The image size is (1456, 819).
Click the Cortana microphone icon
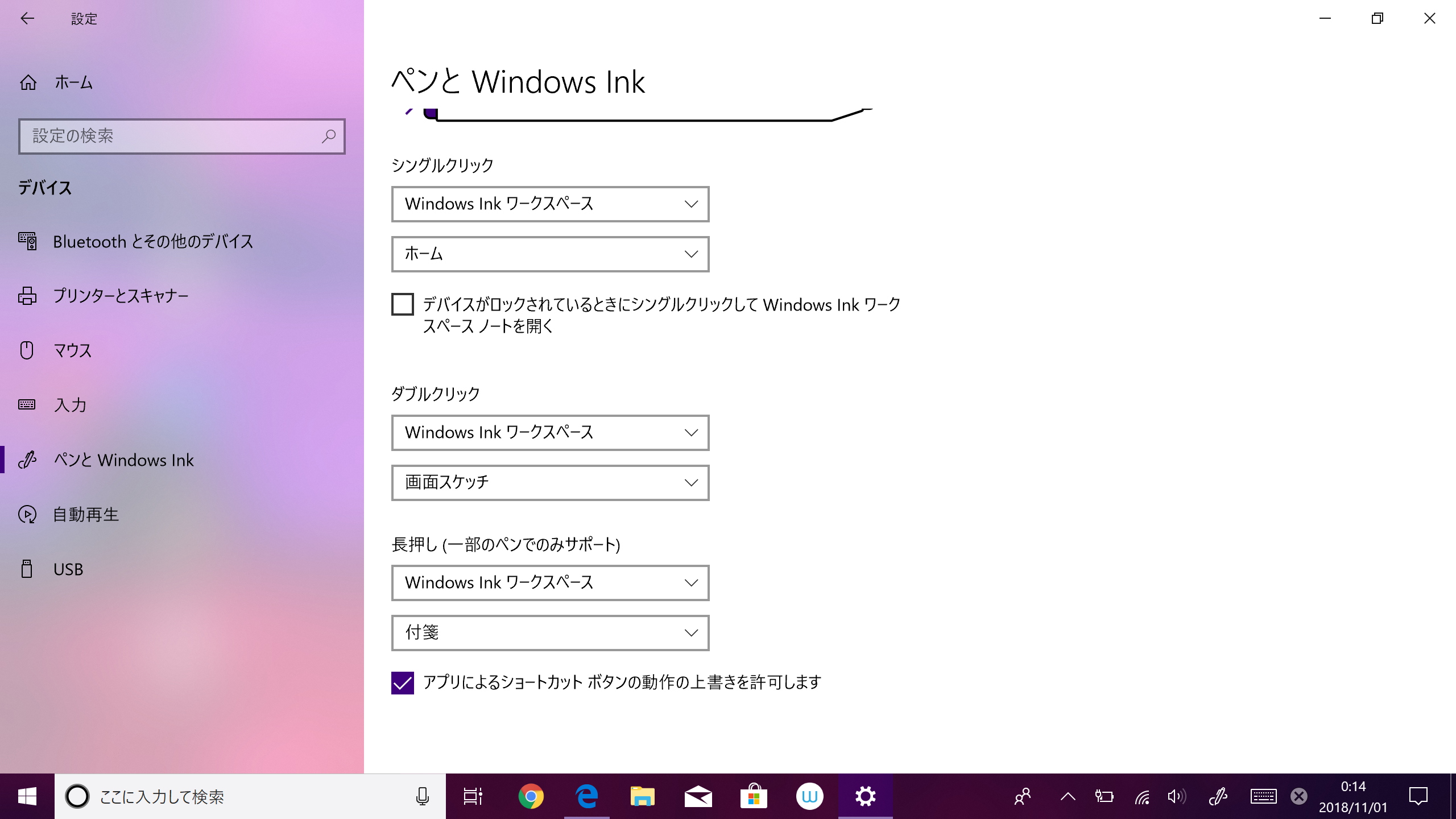(422, 796)
